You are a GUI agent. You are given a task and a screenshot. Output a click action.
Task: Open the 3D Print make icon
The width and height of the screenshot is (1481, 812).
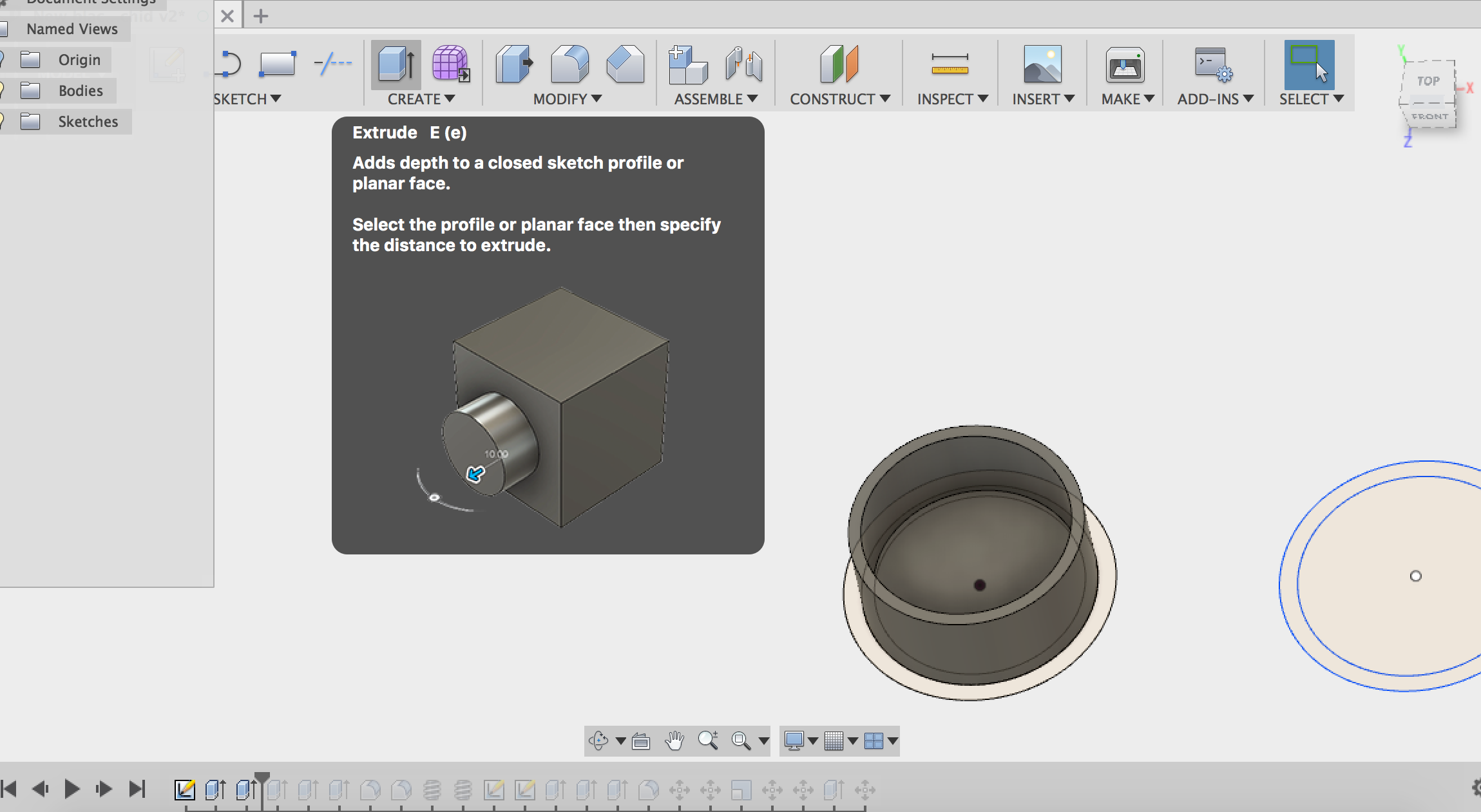pos(1125,64)
